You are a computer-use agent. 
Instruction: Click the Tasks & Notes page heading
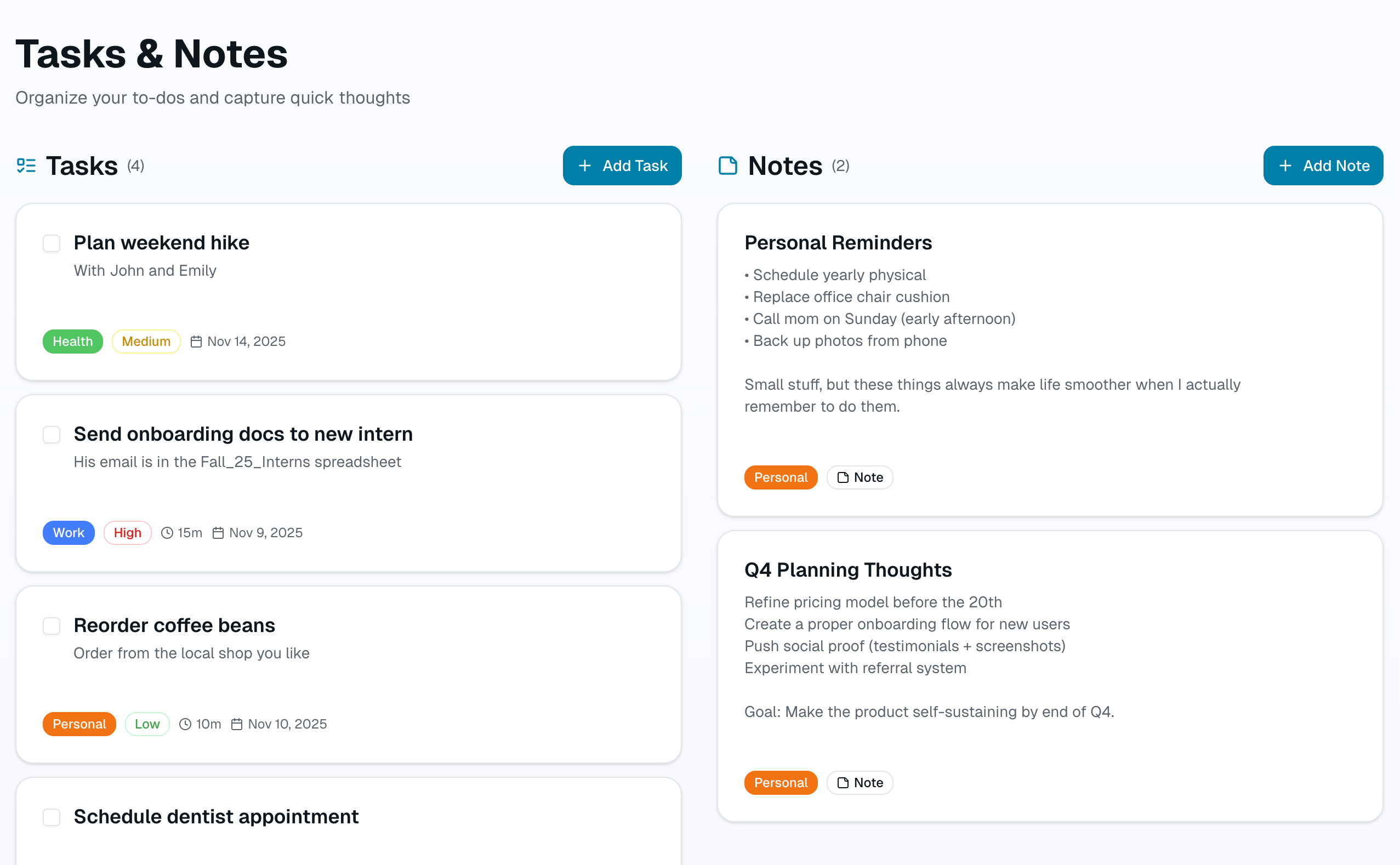[152, 54]
